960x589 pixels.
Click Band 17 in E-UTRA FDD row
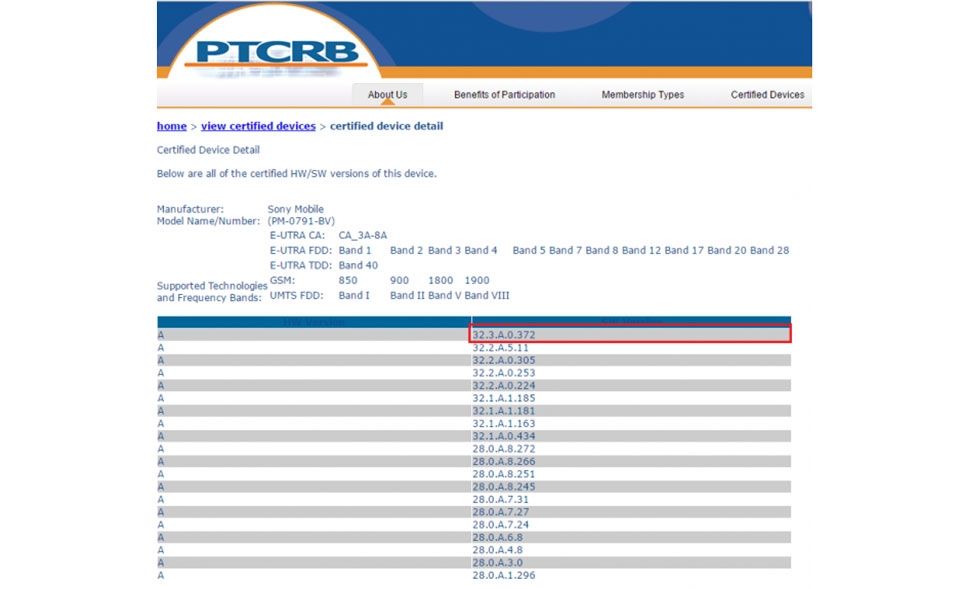click(684, 250)
